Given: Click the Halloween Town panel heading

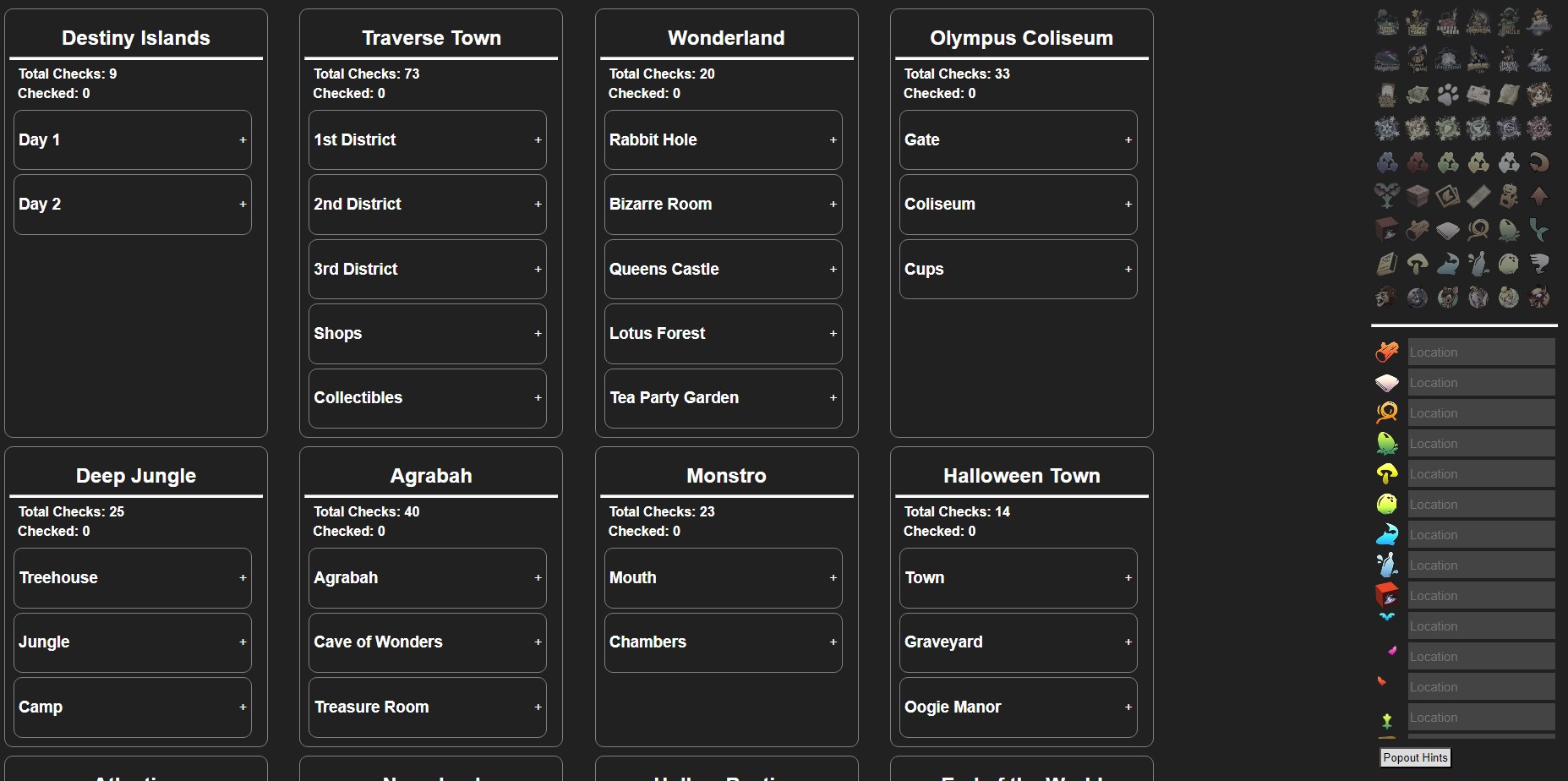Looking at the screenshot, I should (x=1021, y=476).
